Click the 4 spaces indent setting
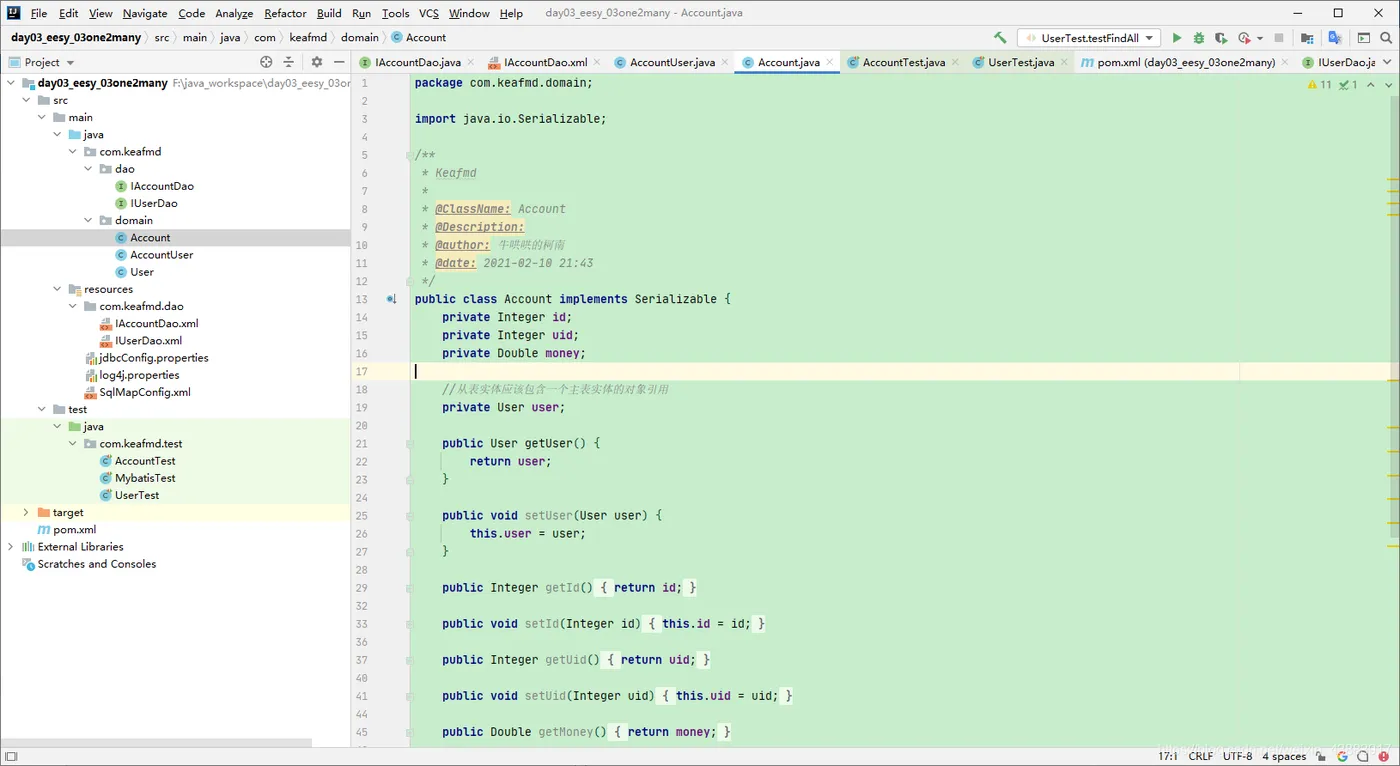The image size is (1400, 766). (1284, 757)
